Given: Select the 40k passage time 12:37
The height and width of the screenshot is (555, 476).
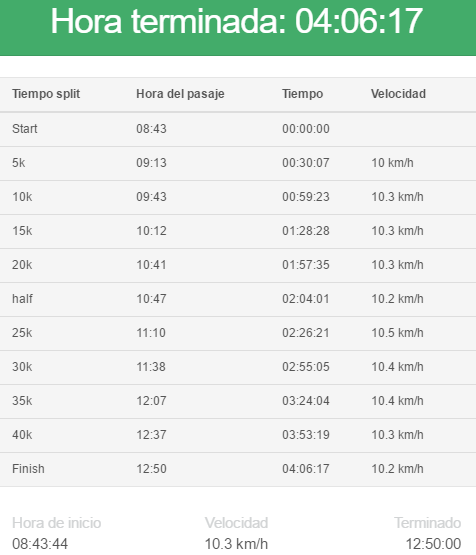Looking at the screenshot, I should 151,435.
